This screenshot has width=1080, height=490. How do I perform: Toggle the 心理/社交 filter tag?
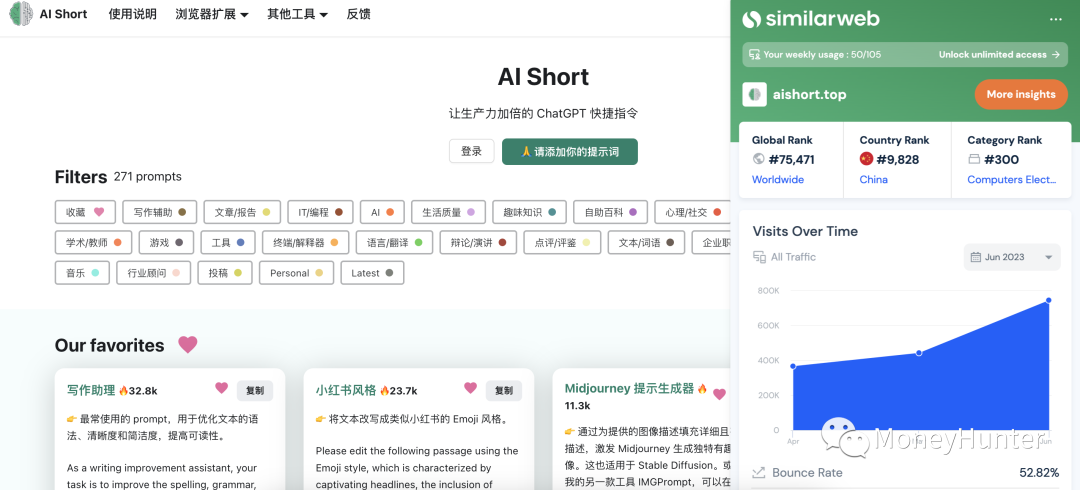click(692, 212)
